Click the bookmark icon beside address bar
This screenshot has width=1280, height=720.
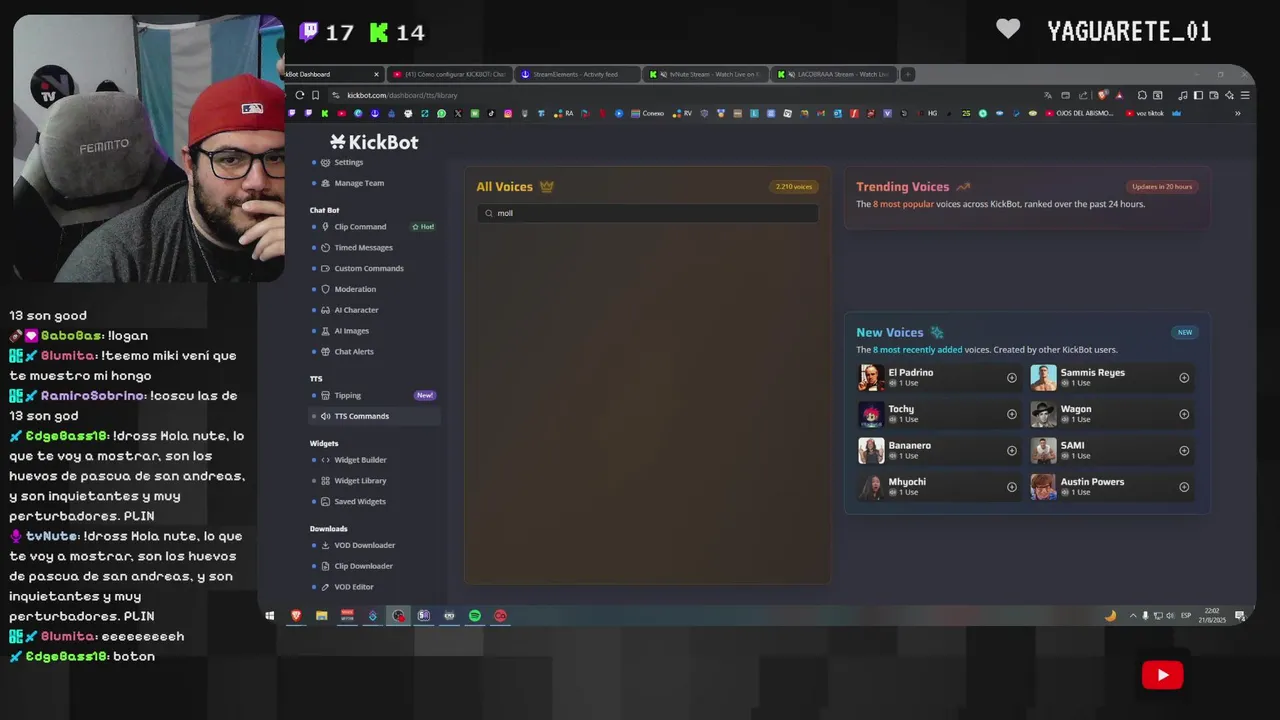[x=316, y=95]
